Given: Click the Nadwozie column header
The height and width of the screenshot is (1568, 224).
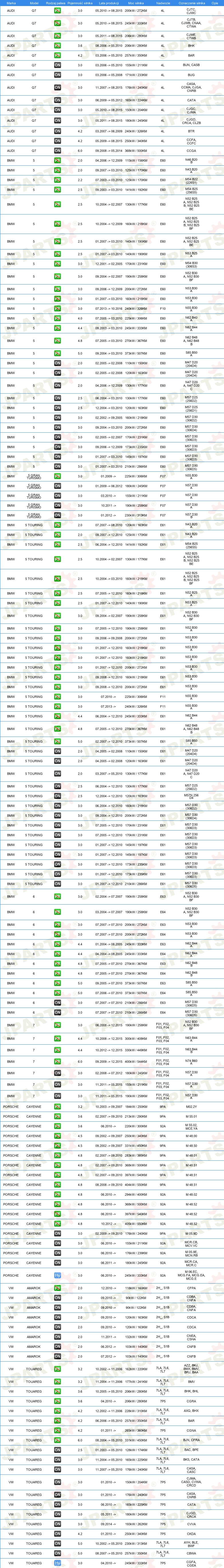Looking at the screenshot, I should click(163, 3).
